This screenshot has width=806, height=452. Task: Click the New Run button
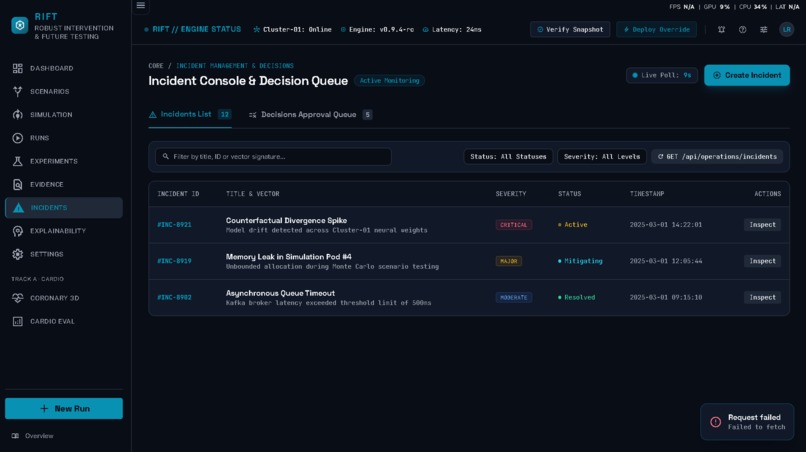coord(64,408)
